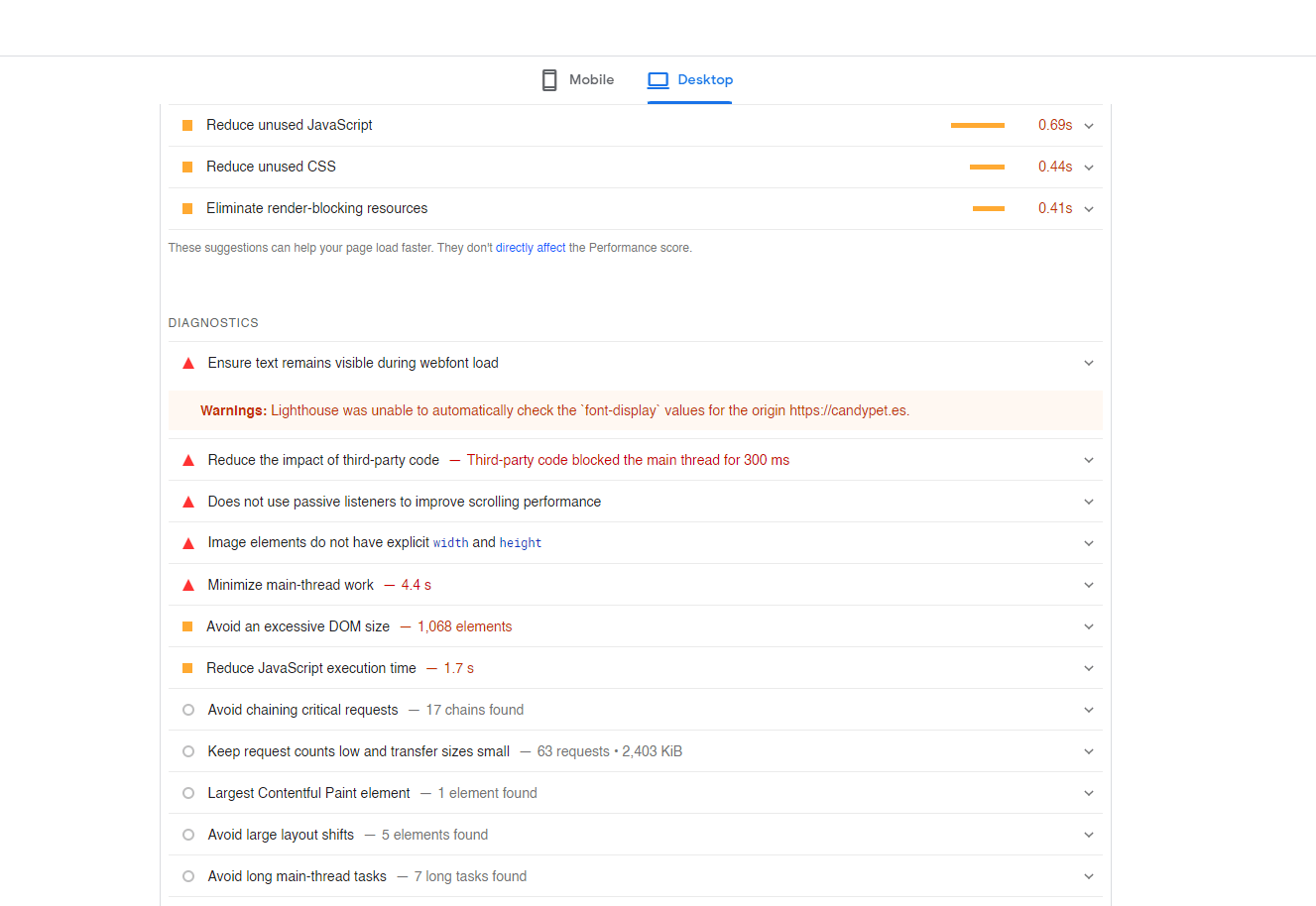Switch to the Mobile tab
The width and height of the screenshot is (1316, 906).
tap(578, 80)
